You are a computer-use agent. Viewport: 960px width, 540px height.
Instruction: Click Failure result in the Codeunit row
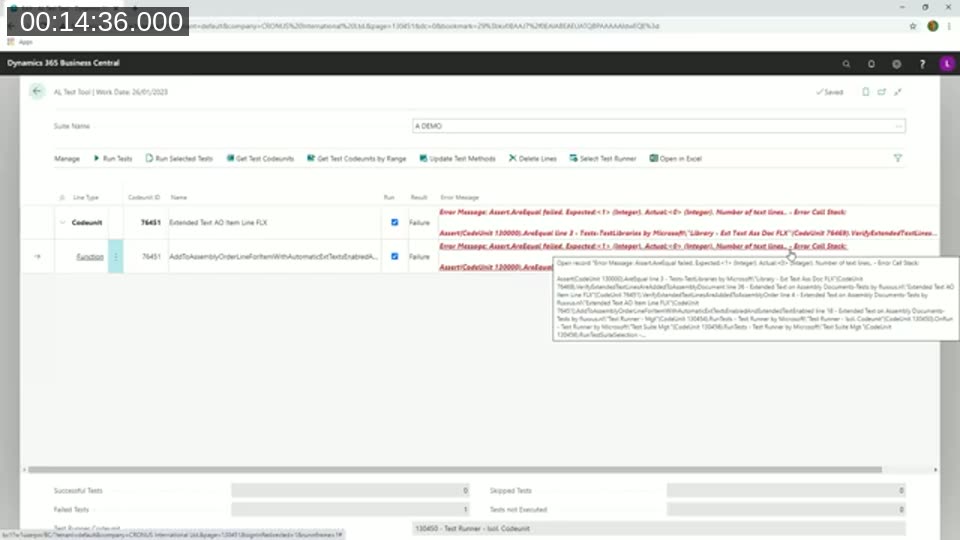point(419,223)
